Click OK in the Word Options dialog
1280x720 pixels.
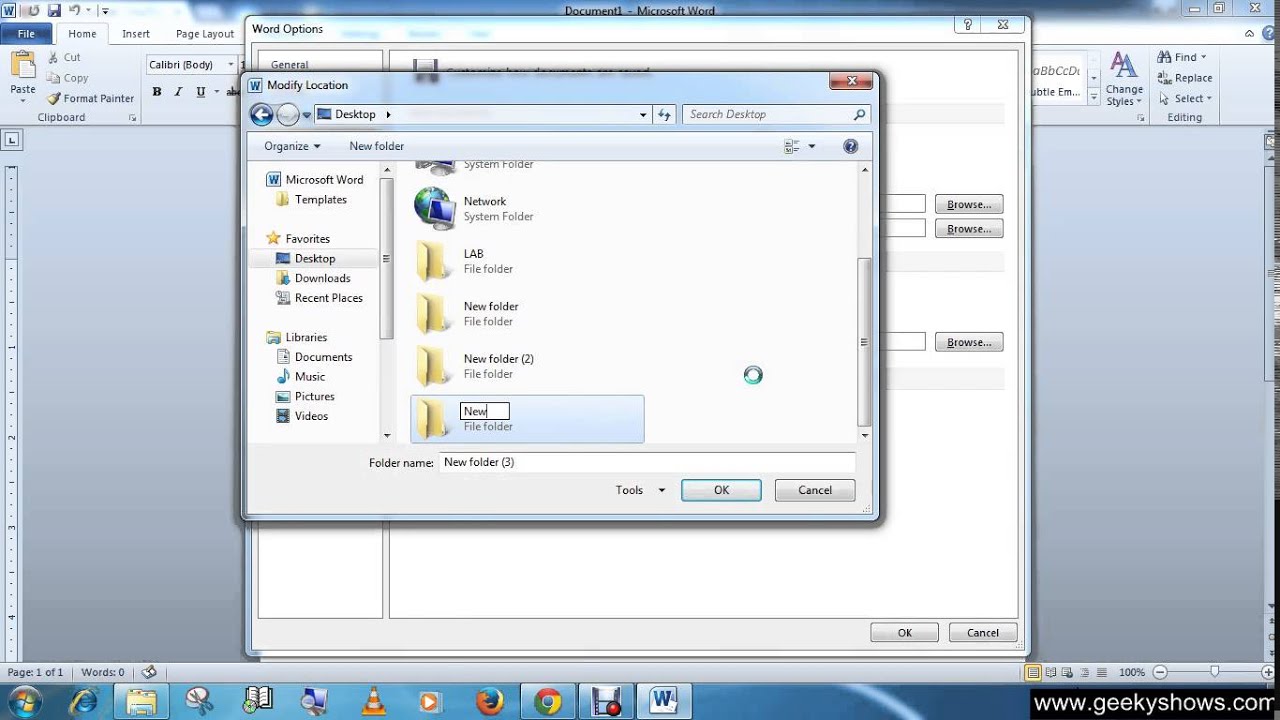(x=905, y=632)
